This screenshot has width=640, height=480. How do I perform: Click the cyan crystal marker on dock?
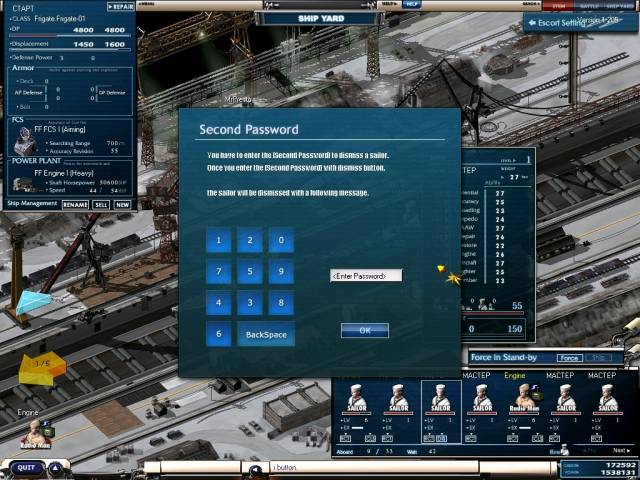pos(33,302)
